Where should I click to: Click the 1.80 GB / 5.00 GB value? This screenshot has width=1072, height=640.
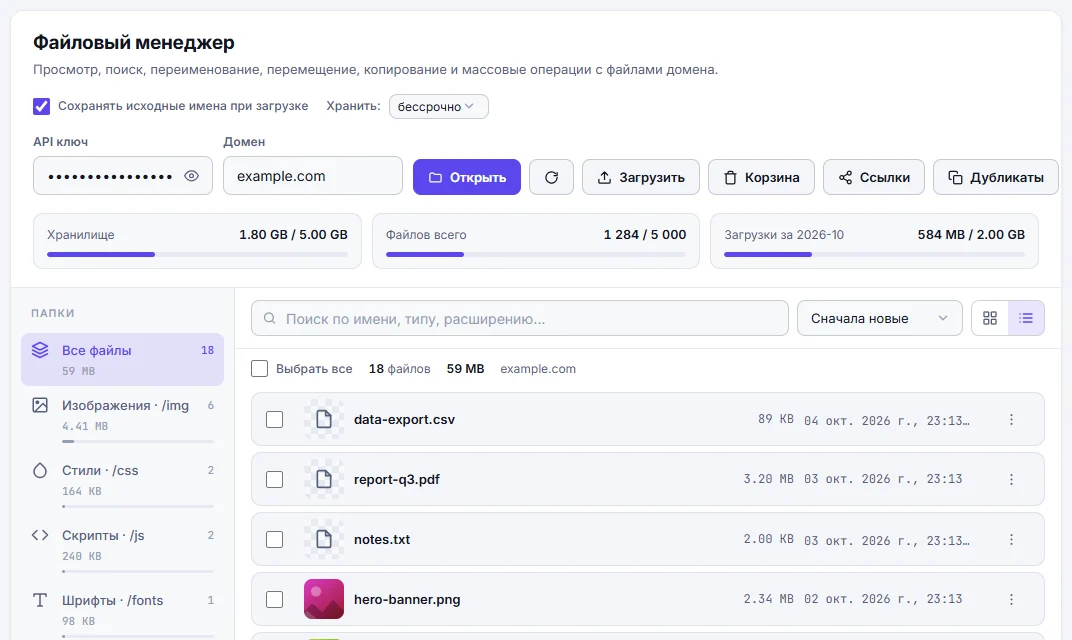(293, 235)
